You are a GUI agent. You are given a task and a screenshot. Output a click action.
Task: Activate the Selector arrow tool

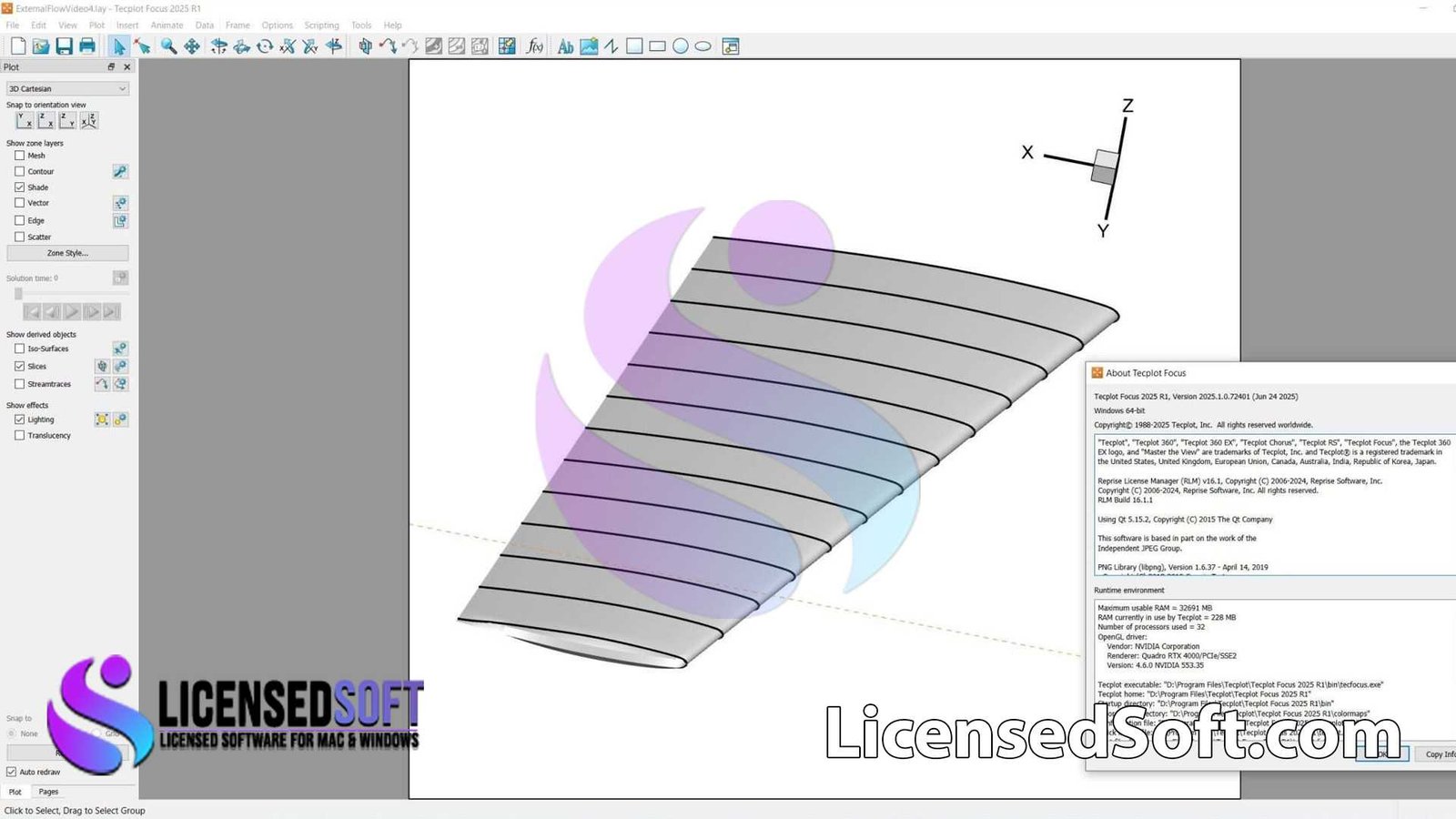[119, 45]
